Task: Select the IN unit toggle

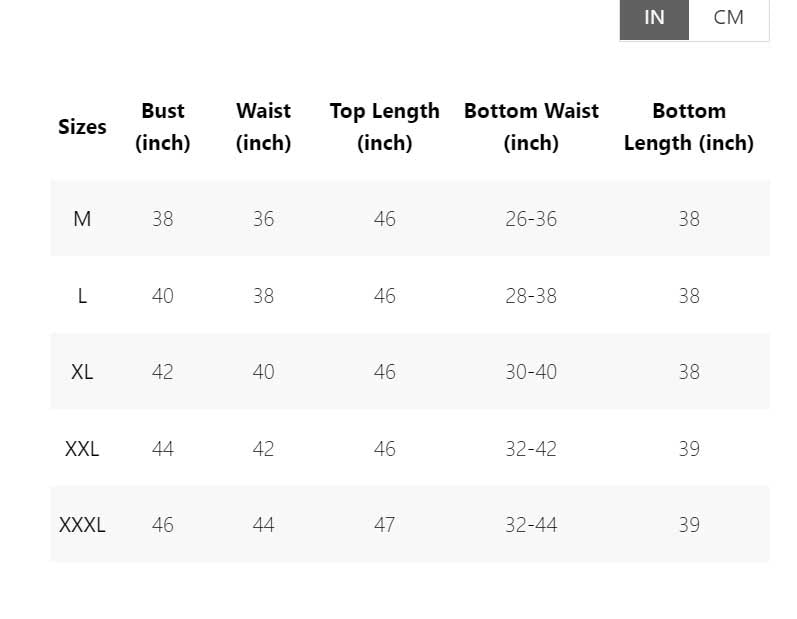Action: point(654,18)
